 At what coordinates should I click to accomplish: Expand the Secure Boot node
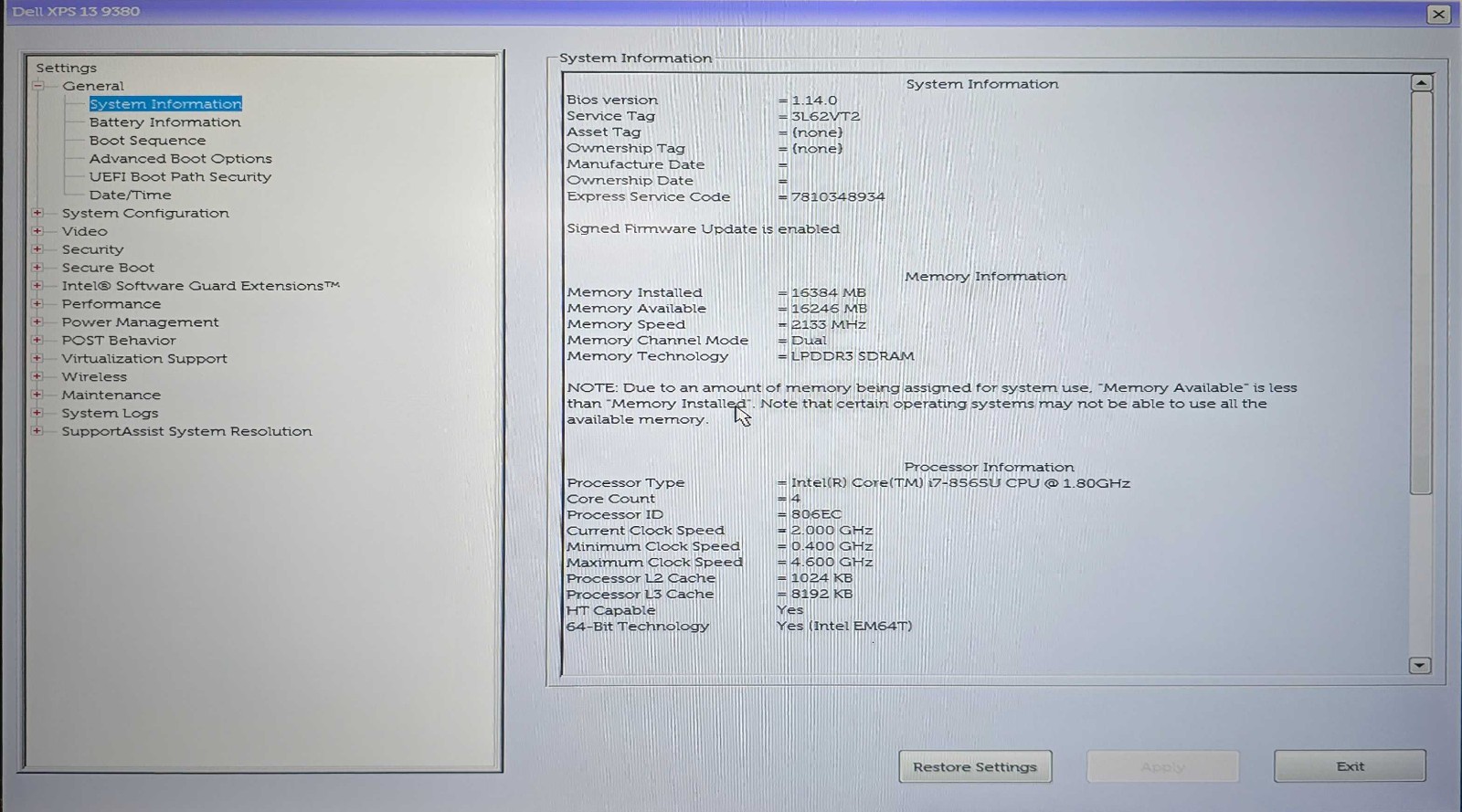(x=37, y=268)
